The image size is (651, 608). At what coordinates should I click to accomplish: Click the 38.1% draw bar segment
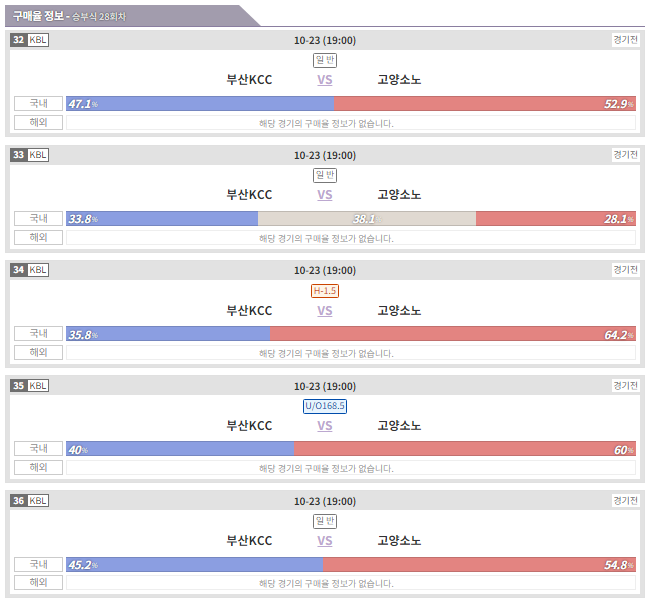click(x=367, y=218)
